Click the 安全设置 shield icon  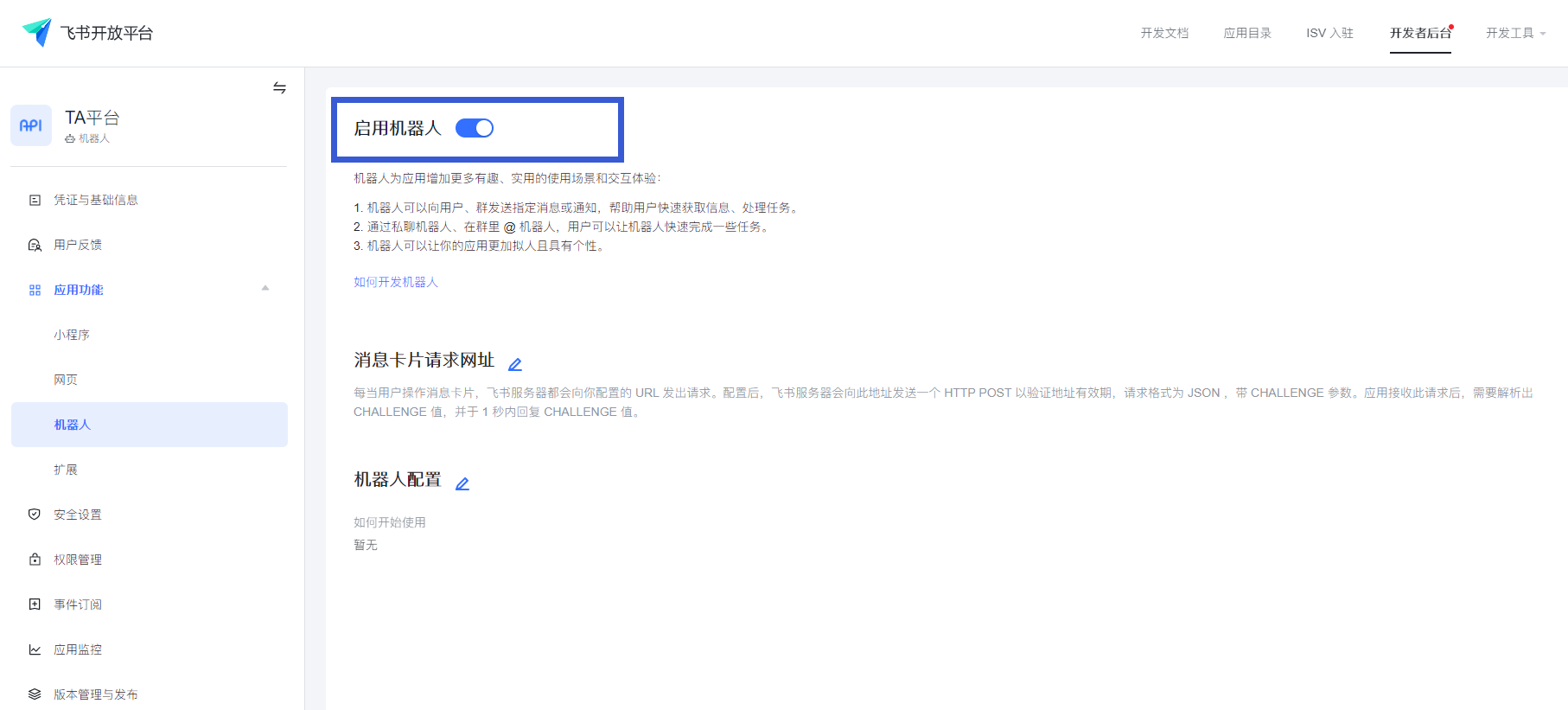coord(35,515)
